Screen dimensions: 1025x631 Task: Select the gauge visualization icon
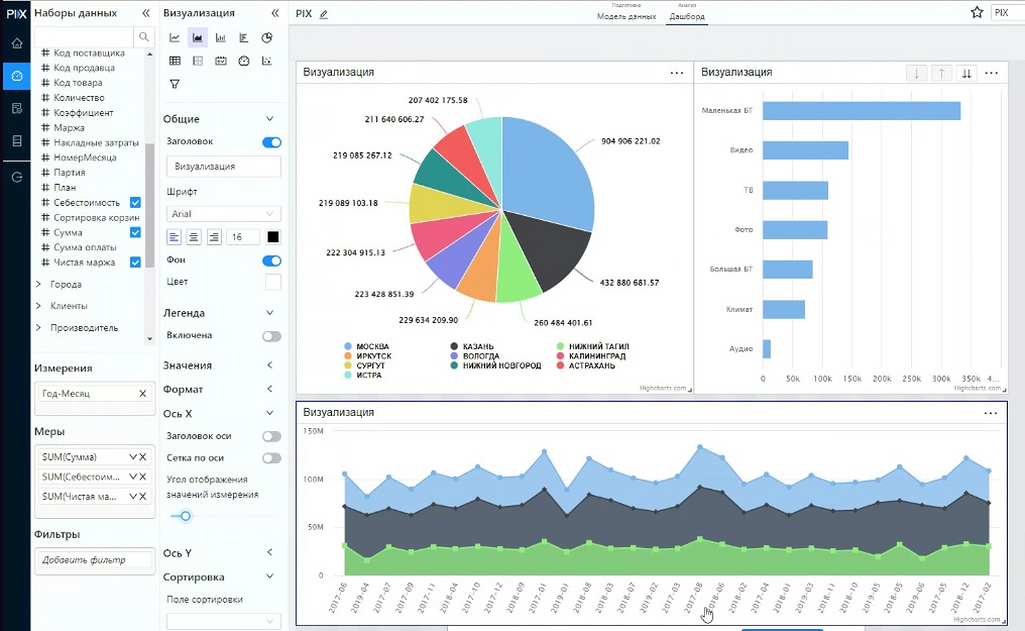click(244, 61)
